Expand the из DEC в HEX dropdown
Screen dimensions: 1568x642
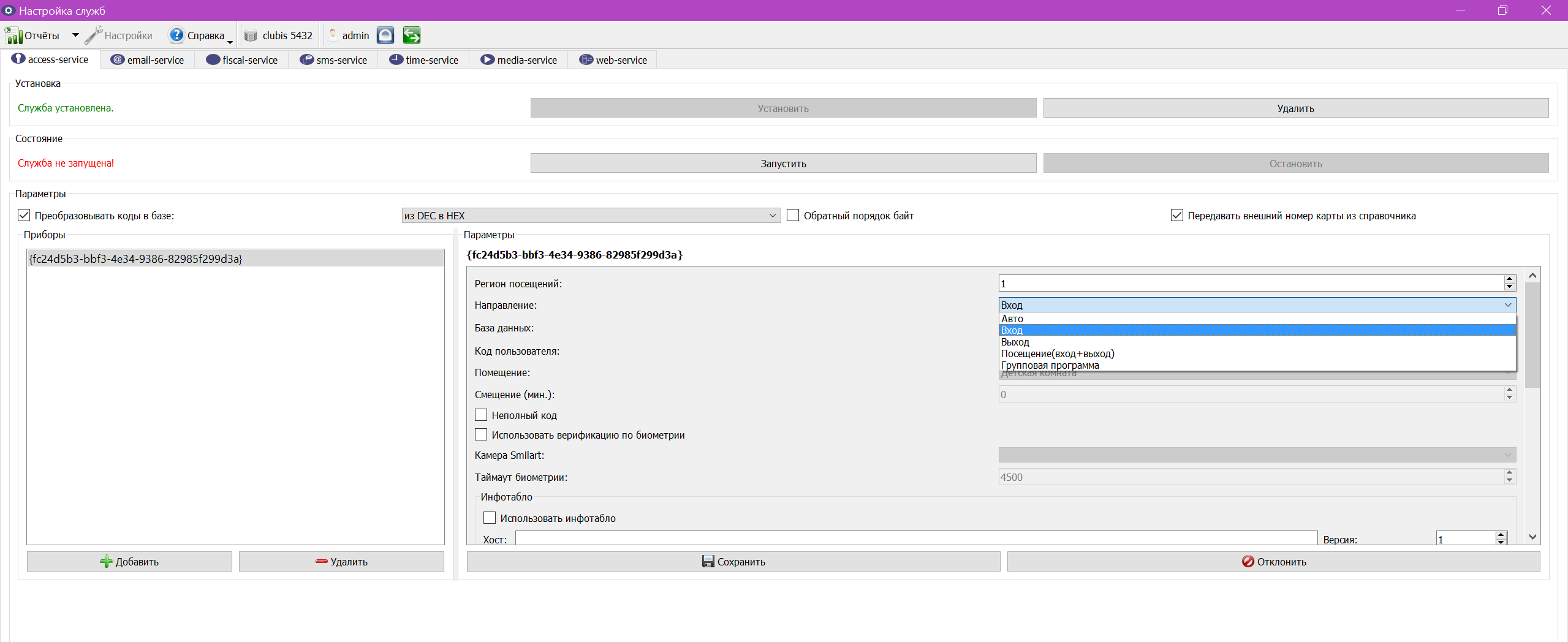tap(591, 215)
